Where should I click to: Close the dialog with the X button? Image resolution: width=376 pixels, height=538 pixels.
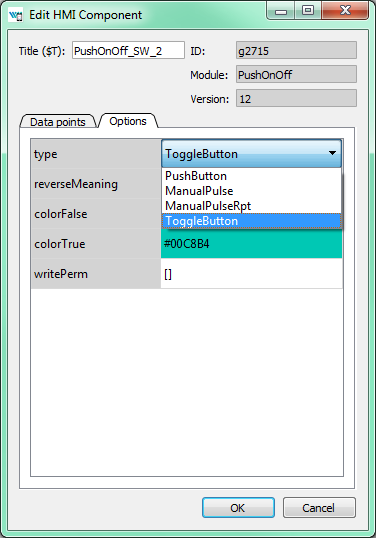pos(344,11)
